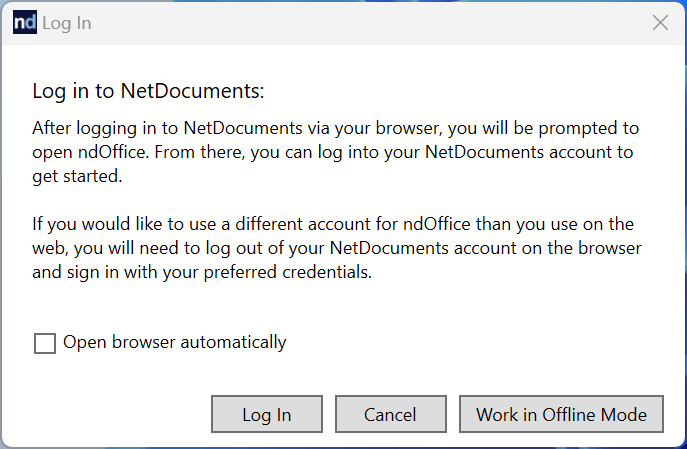Click the Log In button

[267, 414]
